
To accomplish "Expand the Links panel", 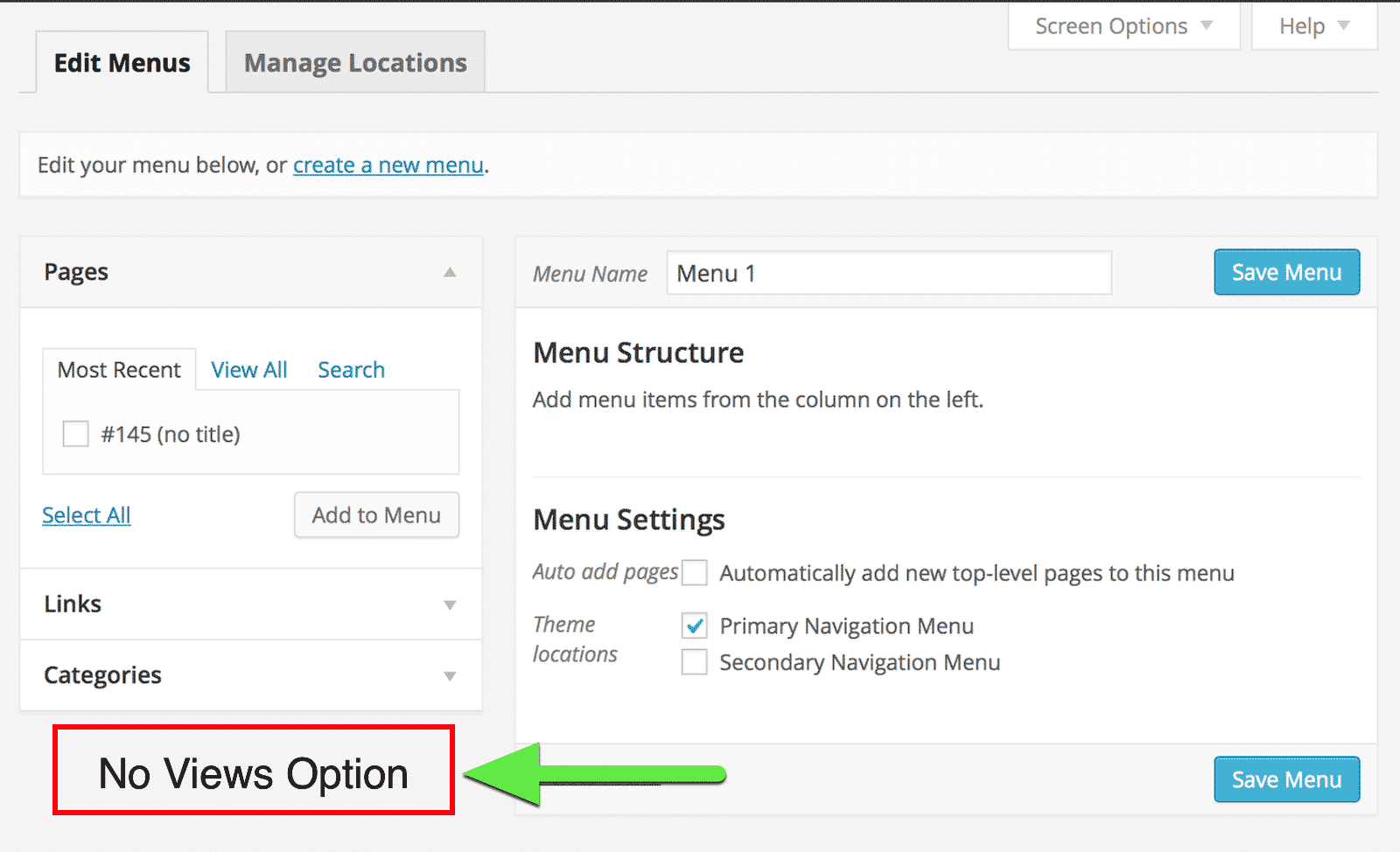I will click(x=251, y=604).
